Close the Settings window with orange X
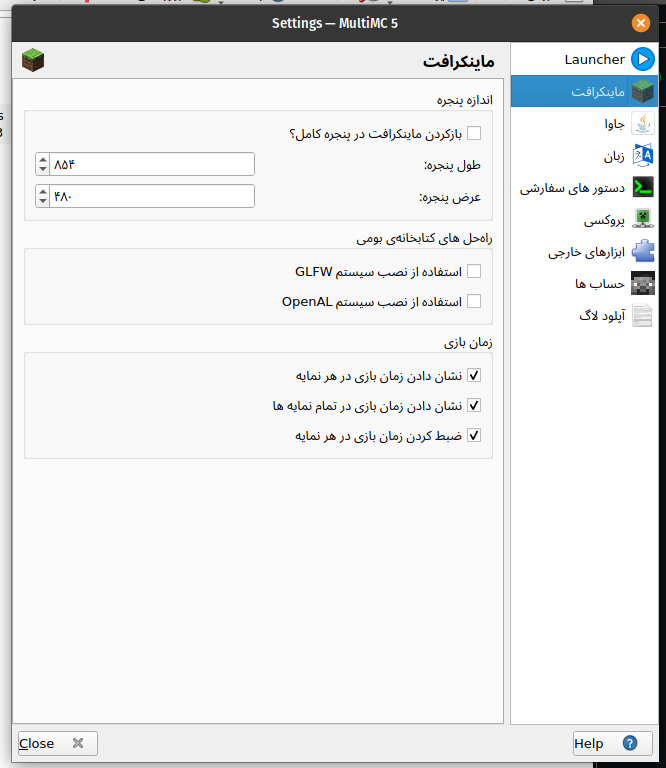This screenshot has height=768, width=666. (x=641, y=23)
